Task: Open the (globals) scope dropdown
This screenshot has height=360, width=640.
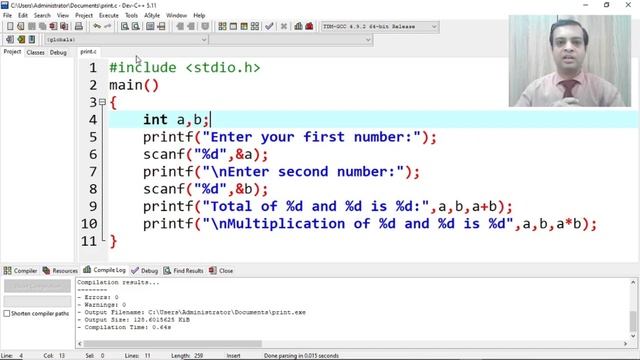Action: tap(204, 40)
